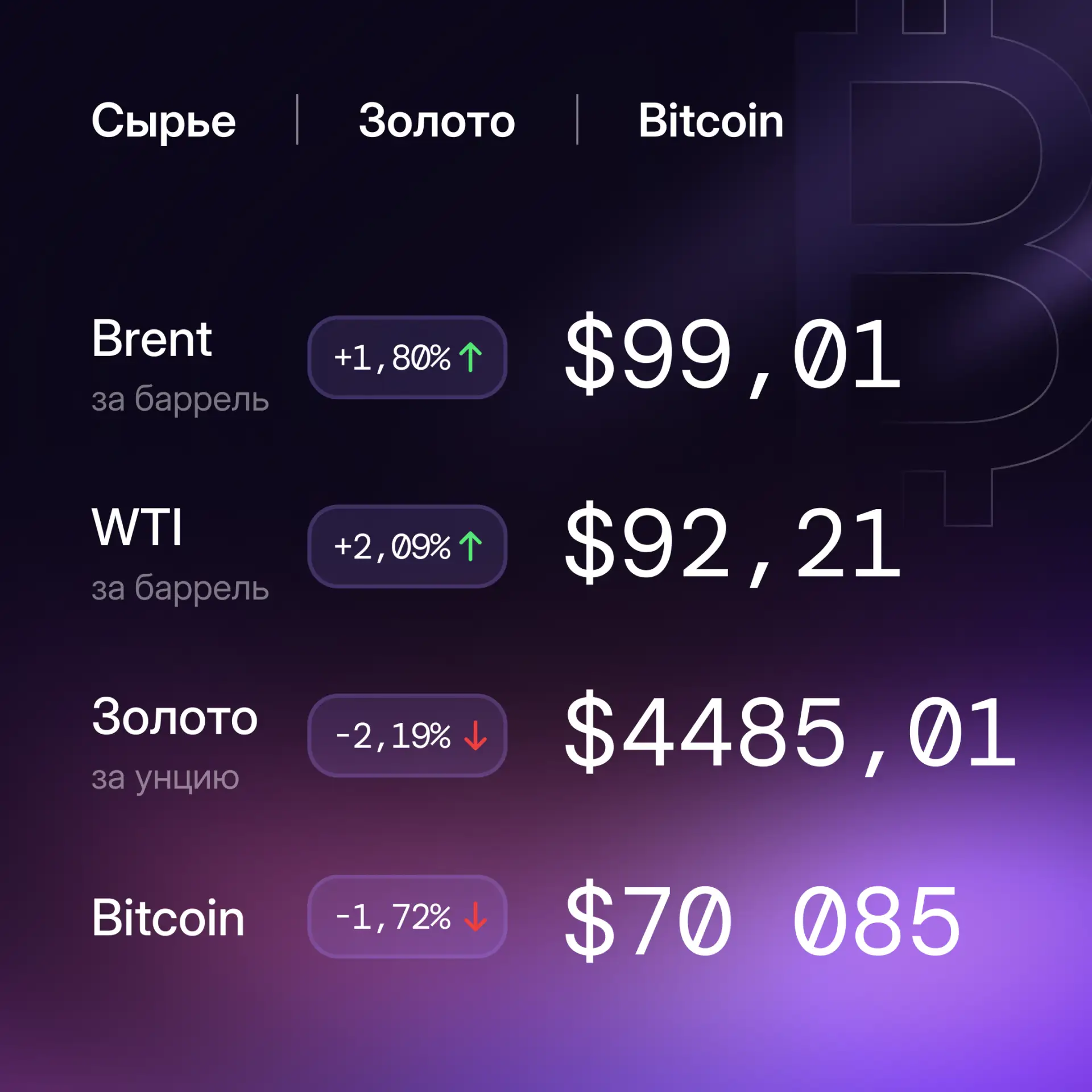Click the $99,01 Brent price
1092x1092 pixels.
click(x=733, y=355)
